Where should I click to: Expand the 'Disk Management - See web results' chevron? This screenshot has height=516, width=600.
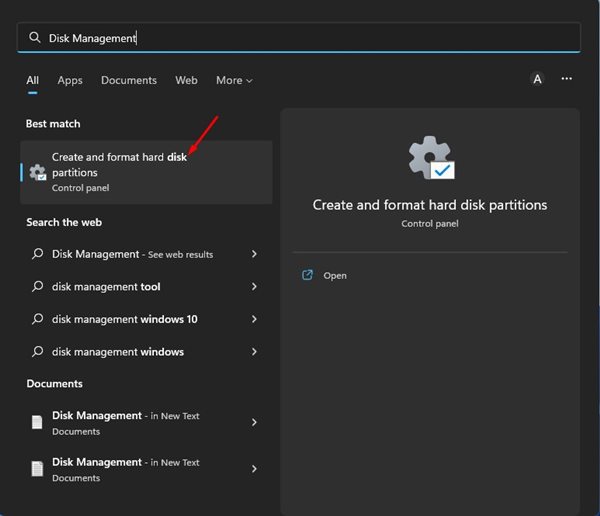point(255,255)
